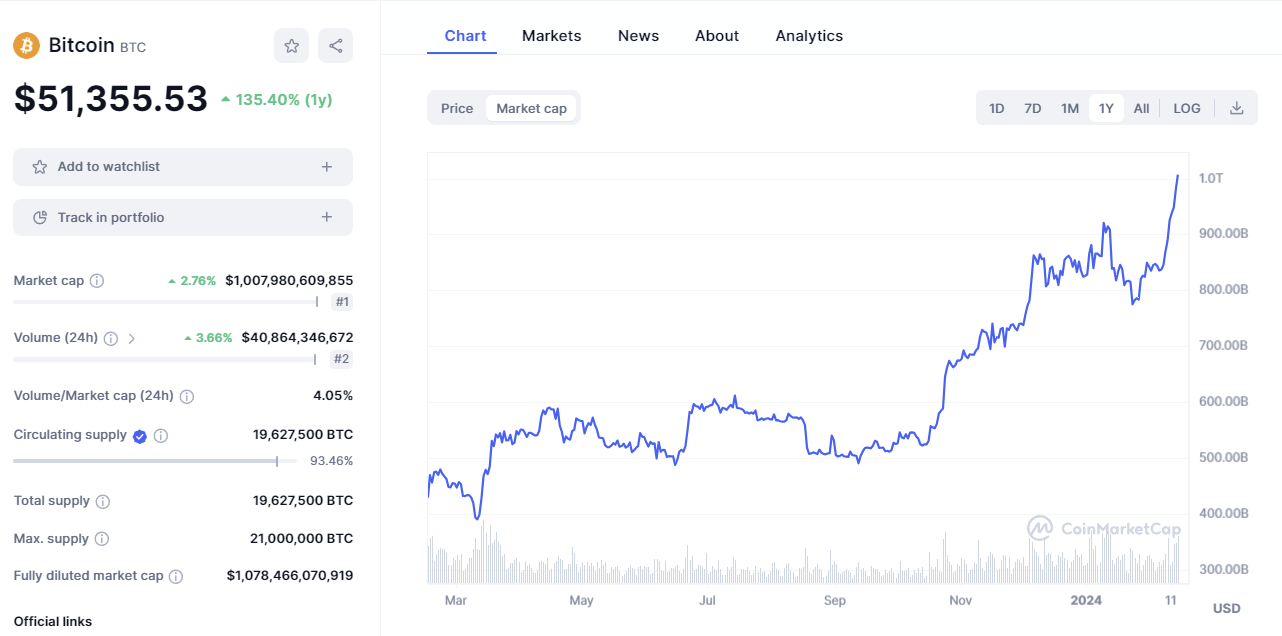1282x636 pixels.
Task: Click the verified badge next to Circulating supply
Action: point(140,436)
